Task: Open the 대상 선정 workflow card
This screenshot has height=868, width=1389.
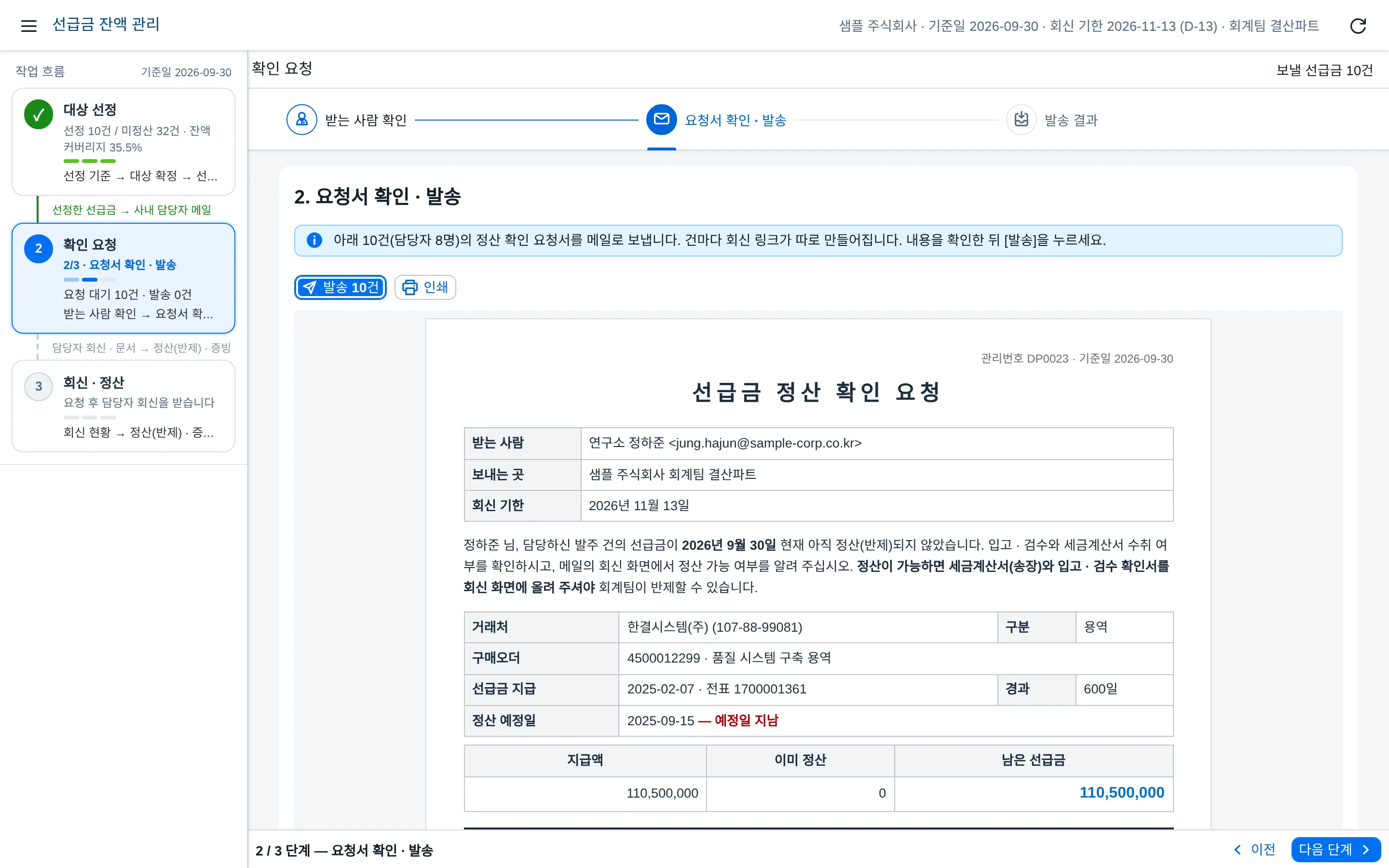Action: tap(123, 142)
